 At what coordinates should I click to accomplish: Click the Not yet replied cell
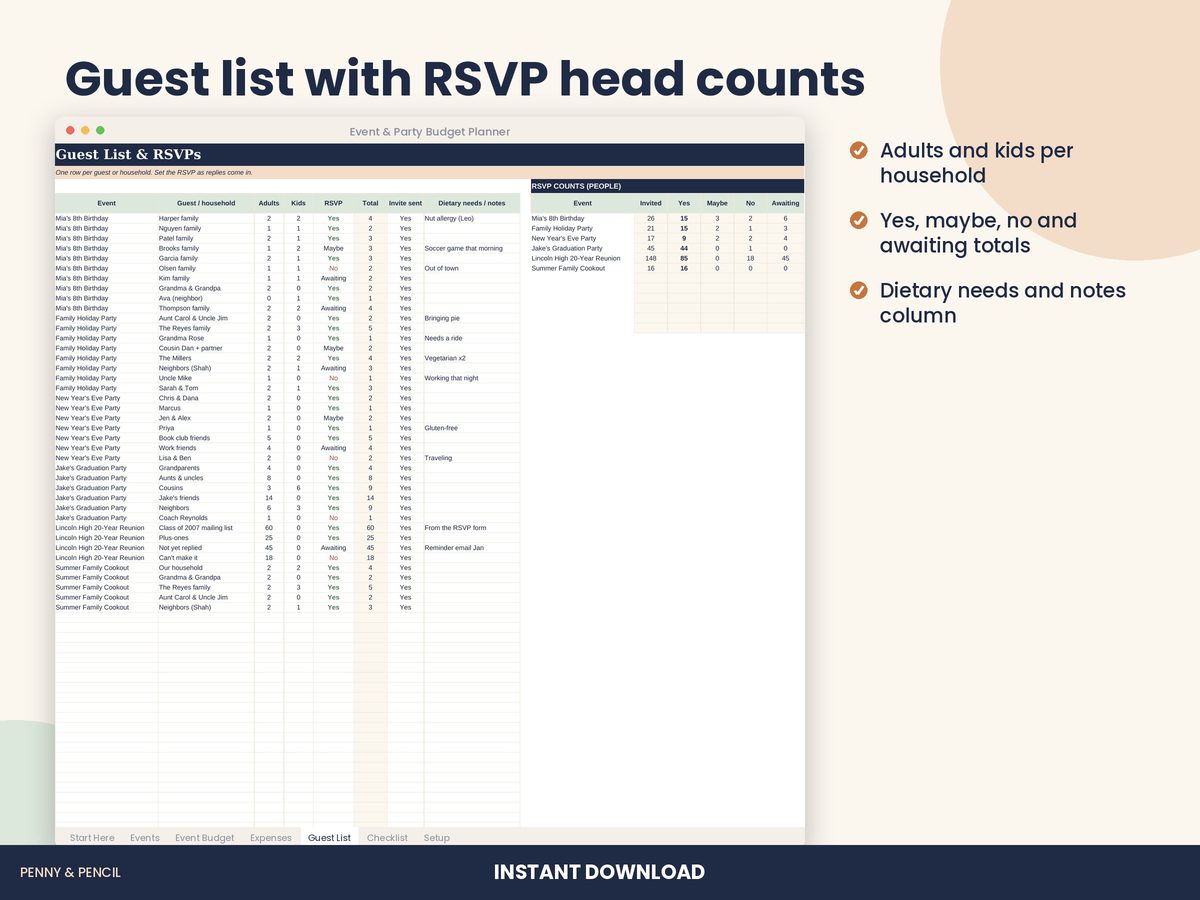coord(206,548)
